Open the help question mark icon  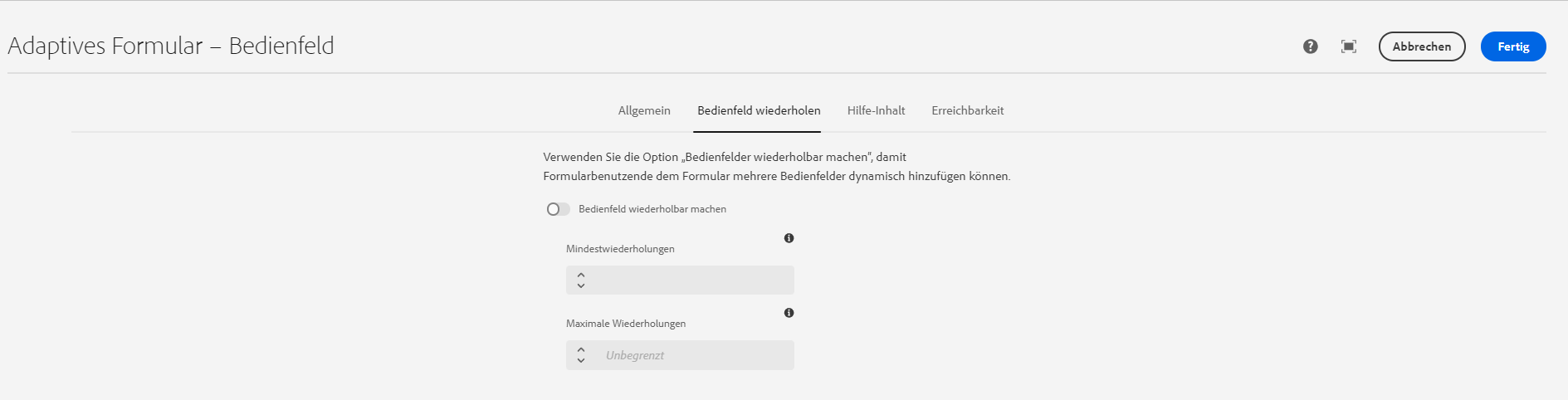(x=1310, y=46)
